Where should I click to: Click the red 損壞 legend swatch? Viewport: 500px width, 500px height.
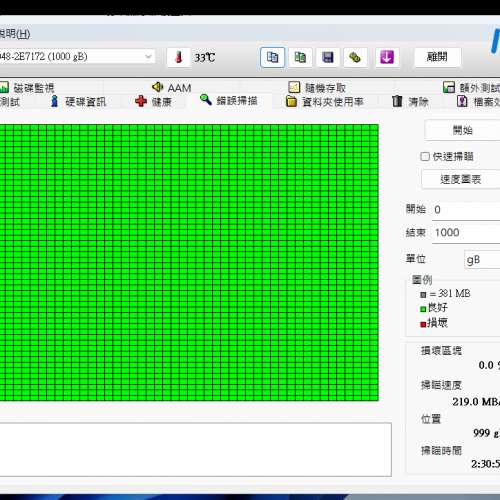(423, 324)
